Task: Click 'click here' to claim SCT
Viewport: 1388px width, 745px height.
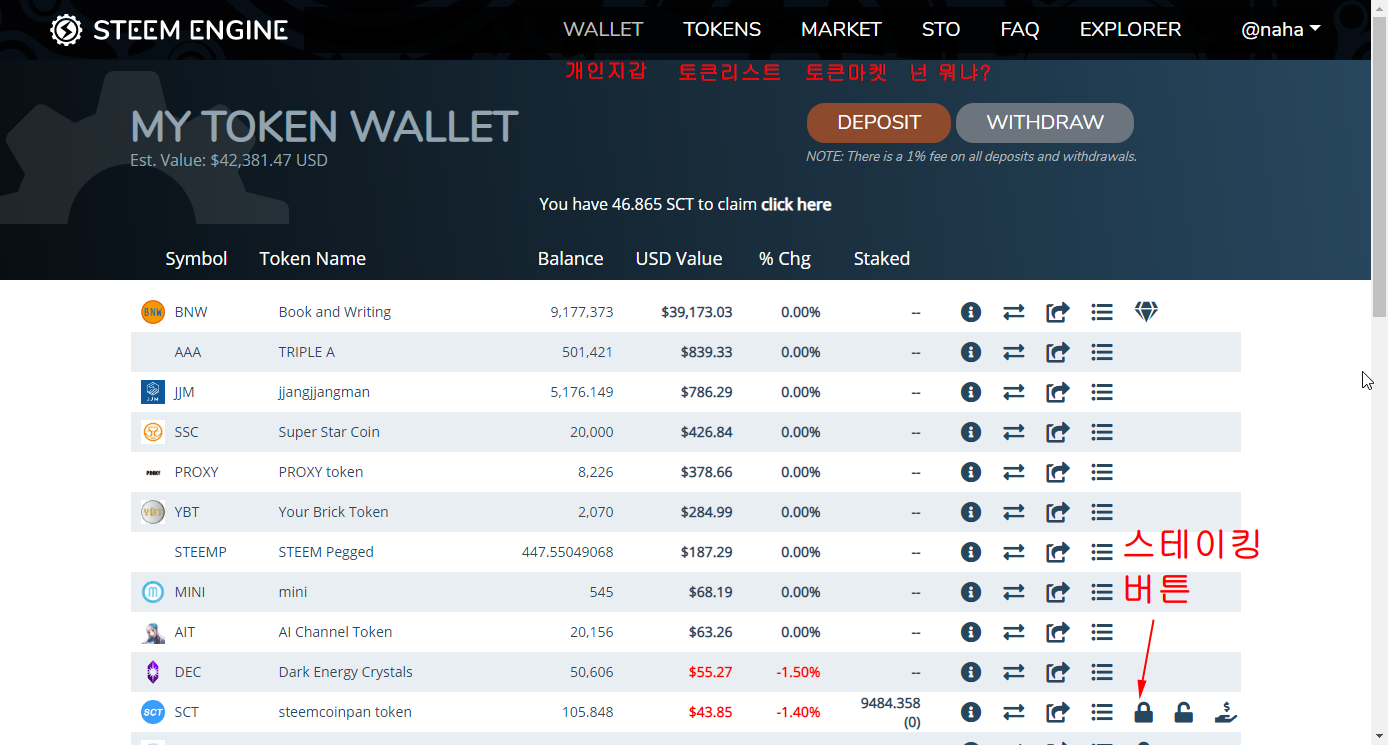Action: (796, 204)
